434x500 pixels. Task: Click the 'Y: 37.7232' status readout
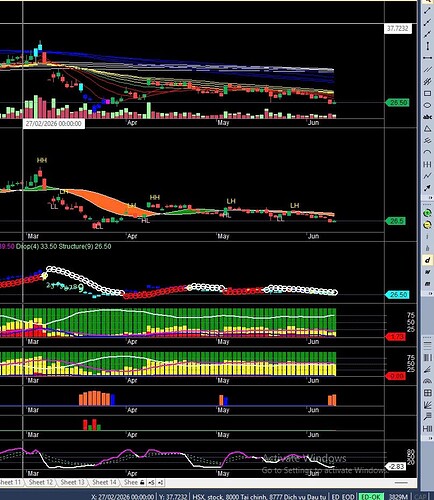tap(173, 497)
